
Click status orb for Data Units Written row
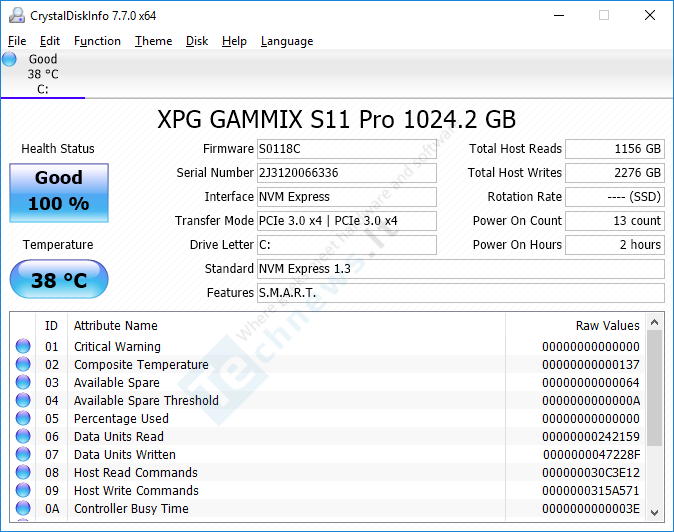point(23,455)
